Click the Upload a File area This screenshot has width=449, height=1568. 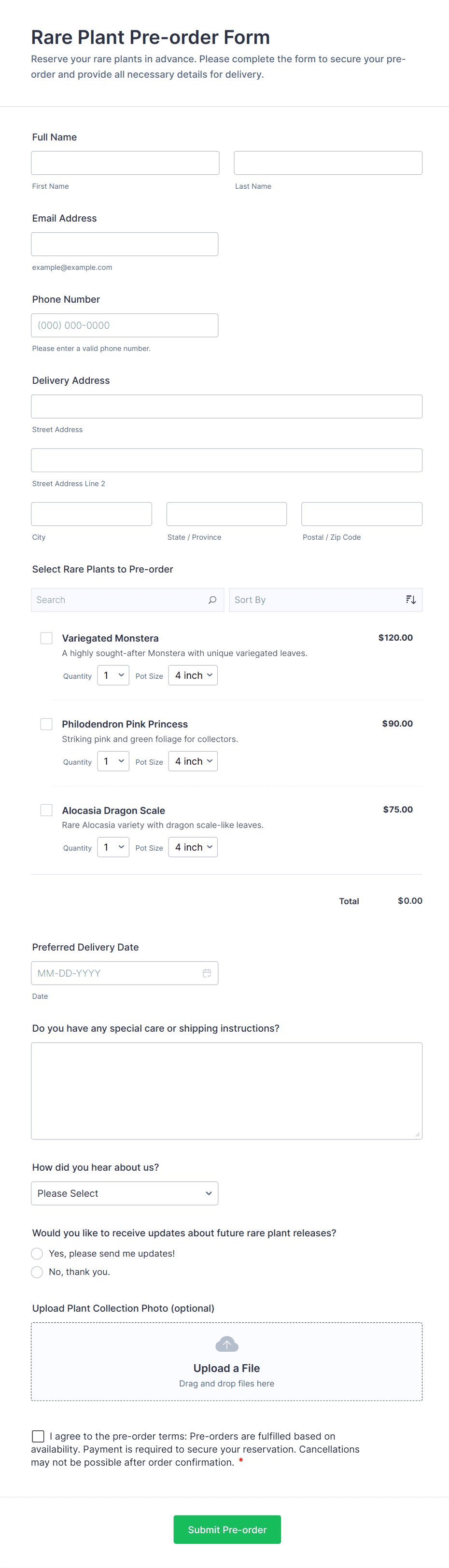click(226, 1368)
